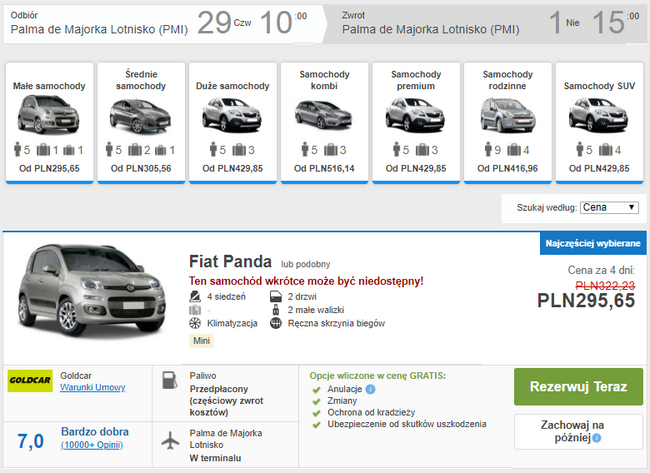This screenshot has height=473, width=650.
Task: Click the crossed-out price PLN322,23
Action: coord(605,285)
